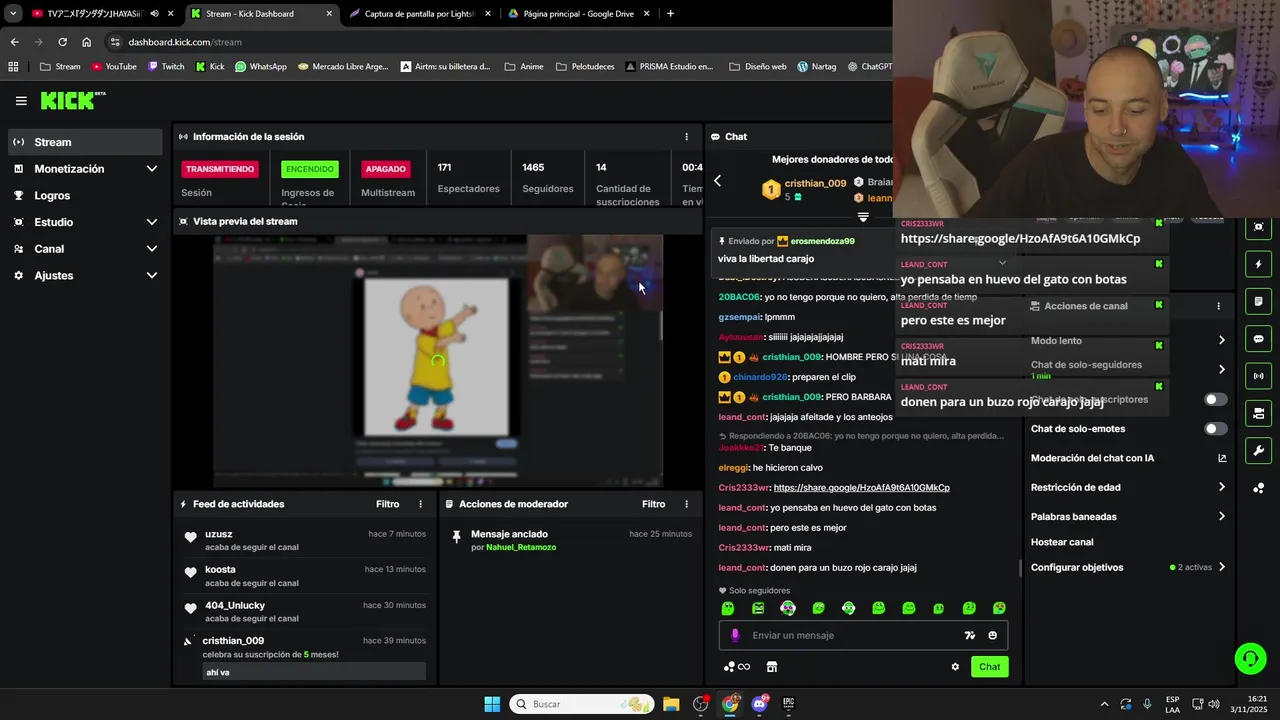Screen dimensions: 1280x720
Task: Open Feed de actividades options menu
Action: pyautogui.click(x=420, y=504)
